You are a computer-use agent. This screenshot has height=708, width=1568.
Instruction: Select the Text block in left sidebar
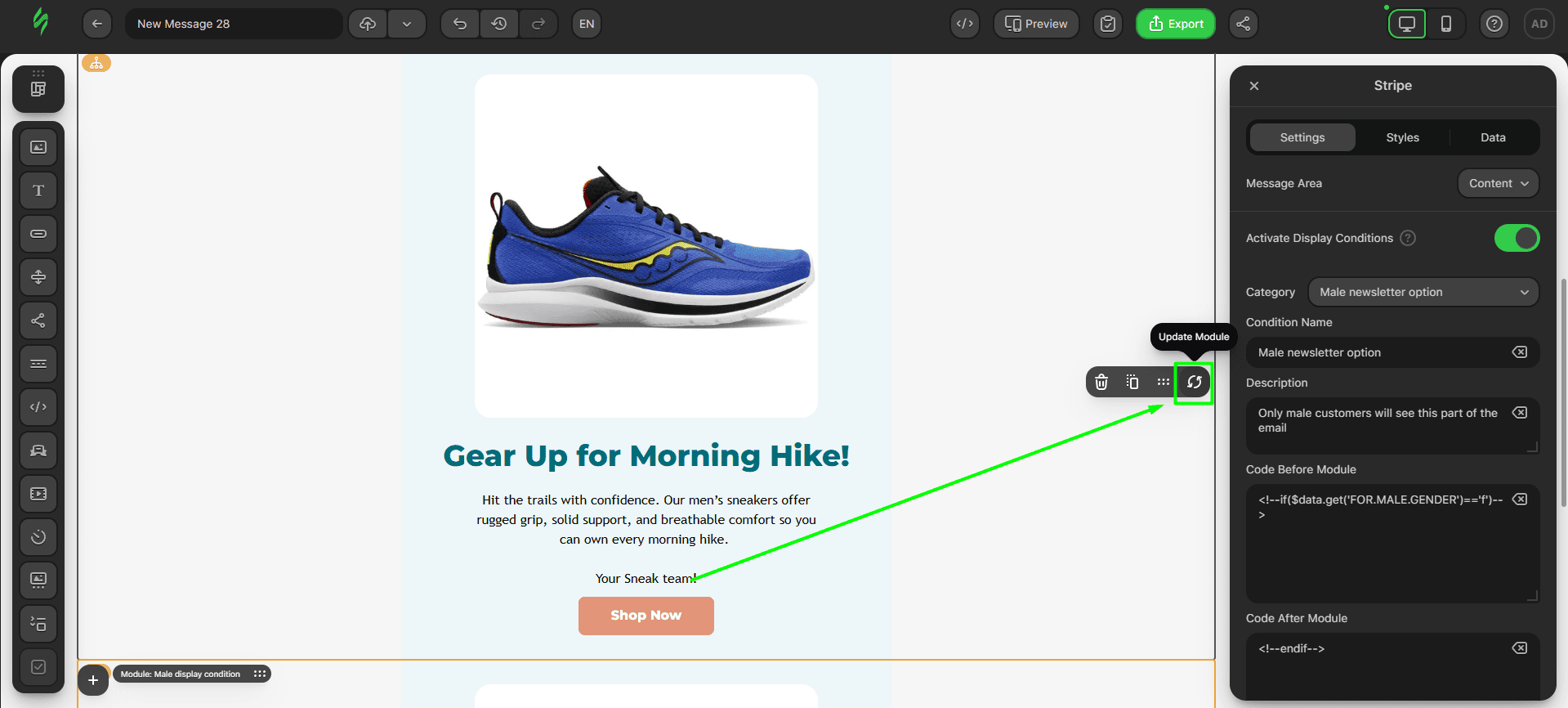pos(38,190)
